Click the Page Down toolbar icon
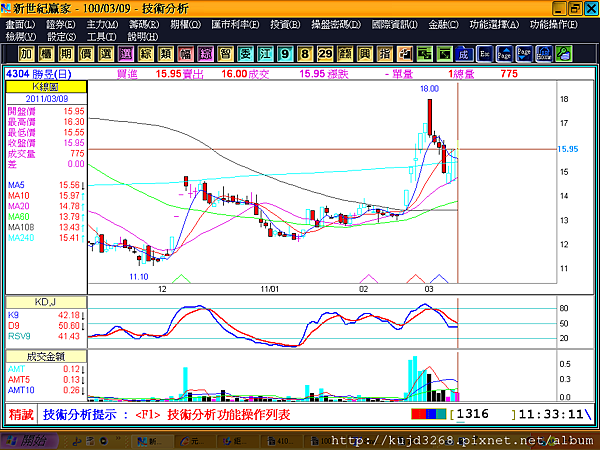The width and height of the screenshot is (600, 450). (524, 54)
